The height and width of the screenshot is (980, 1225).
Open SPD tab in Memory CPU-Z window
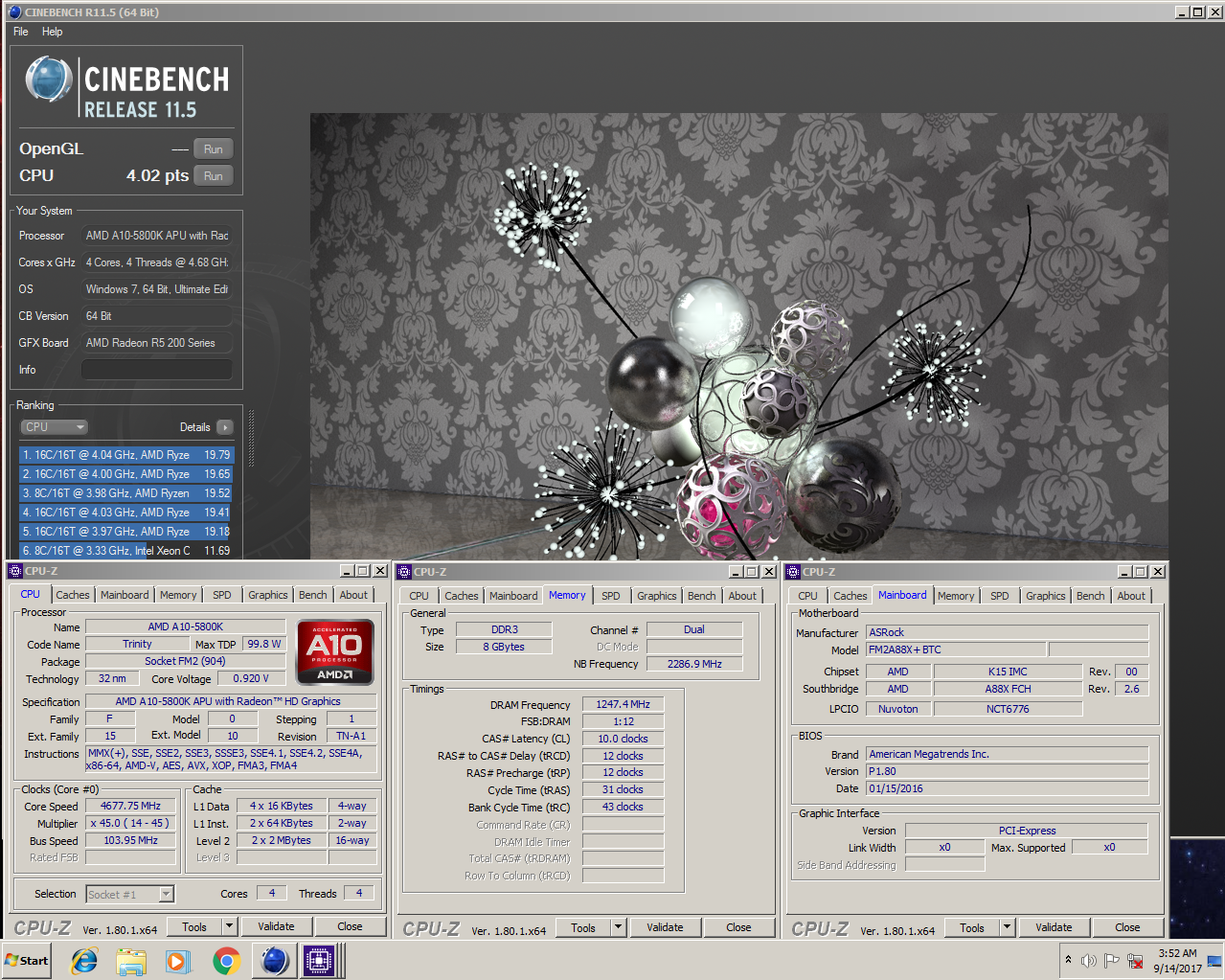[611, 596]
